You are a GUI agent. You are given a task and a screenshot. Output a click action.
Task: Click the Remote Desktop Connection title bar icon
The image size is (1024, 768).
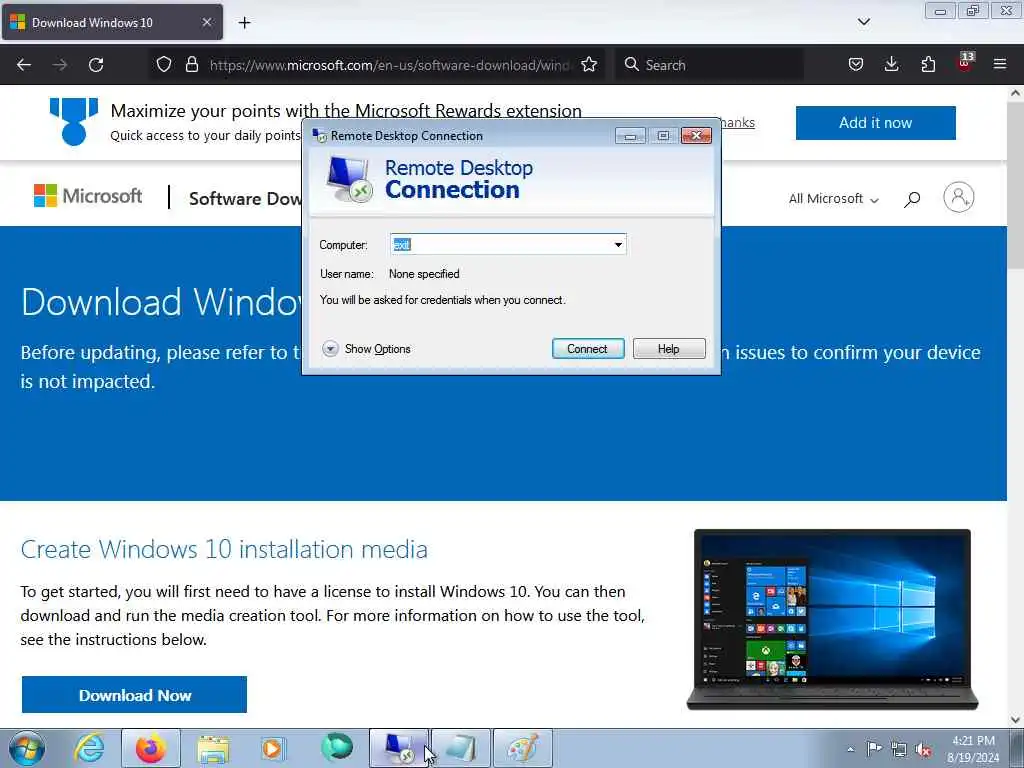319,135
